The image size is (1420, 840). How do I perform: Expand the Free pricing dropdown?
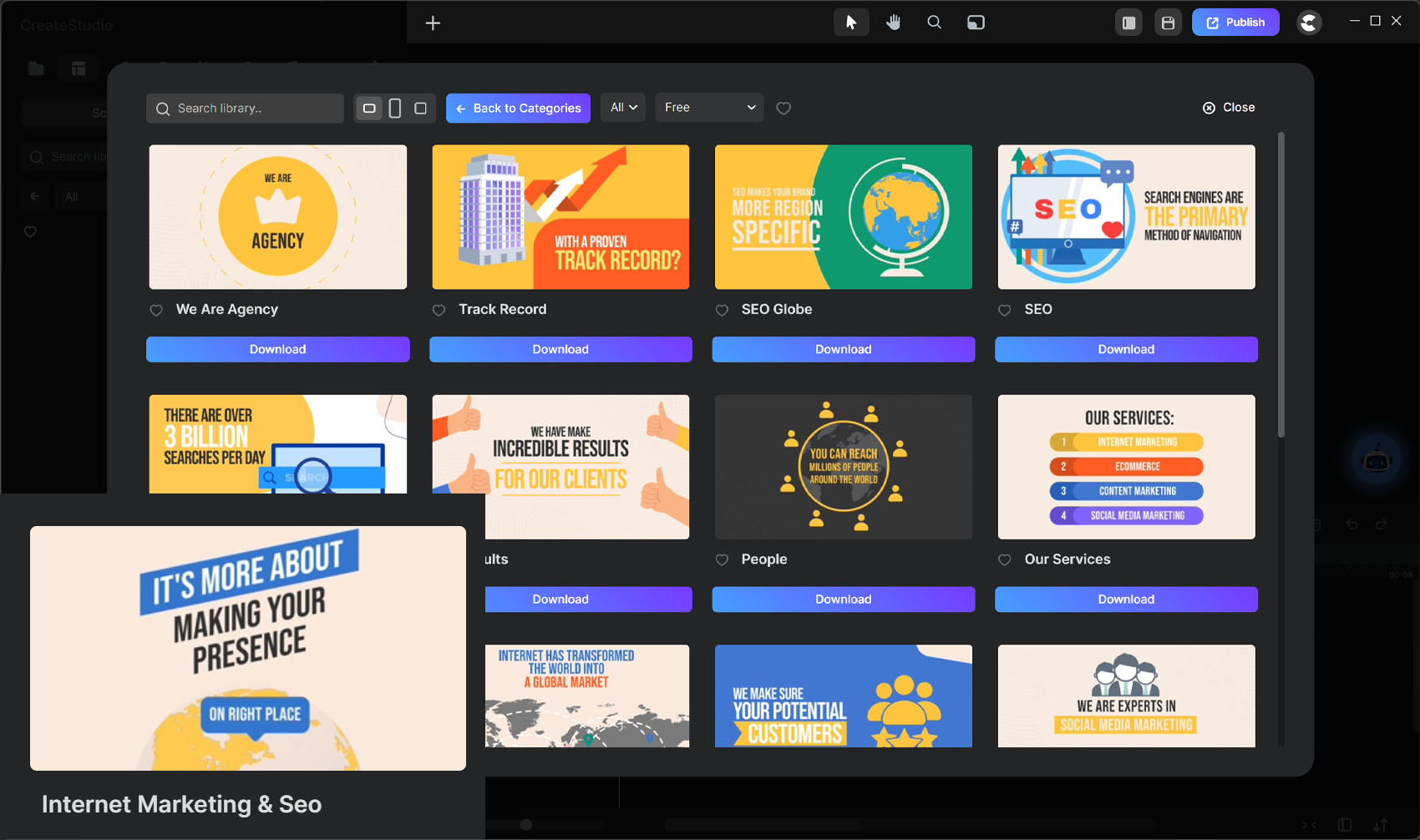(x=709, y=108)
